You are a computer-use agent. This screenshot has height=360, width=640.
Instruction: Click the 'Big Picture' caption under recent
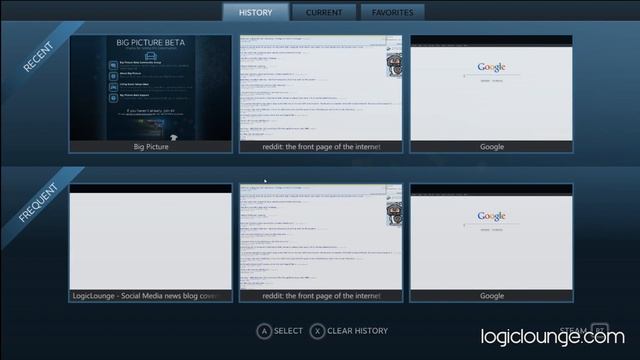(x=151, y=147)
